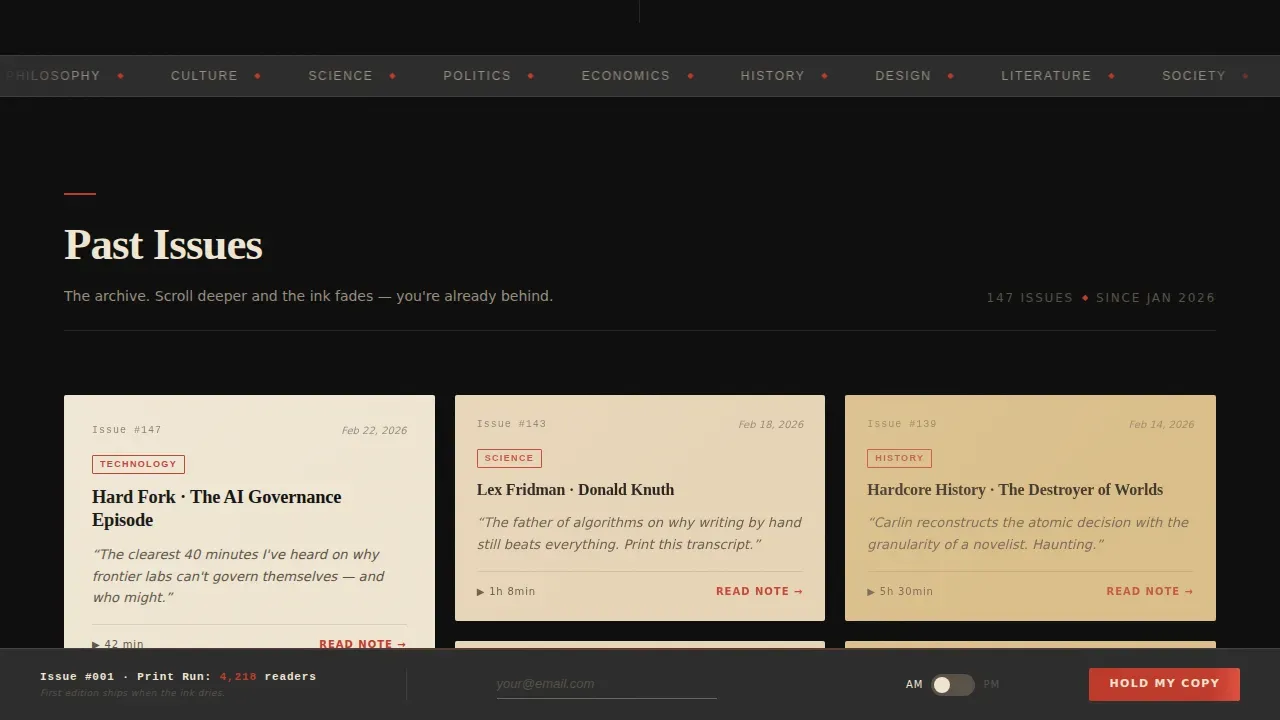Select the POLITICS ticker category
The image size is (1280, 720).
point(477,76)
